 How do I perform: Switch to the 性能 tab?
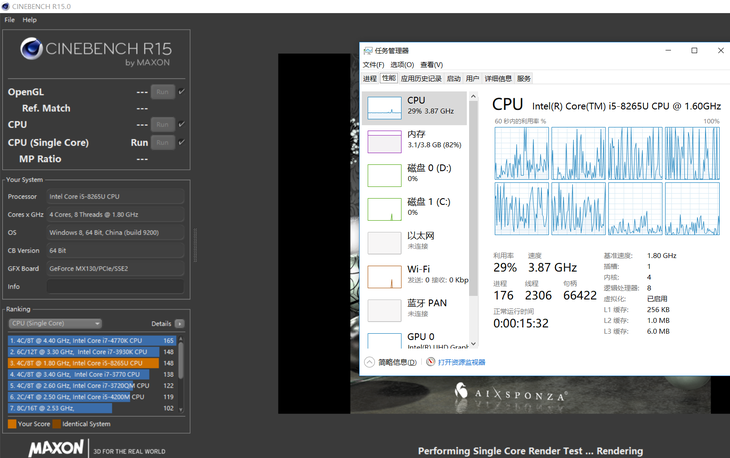(x=389, y=78)
